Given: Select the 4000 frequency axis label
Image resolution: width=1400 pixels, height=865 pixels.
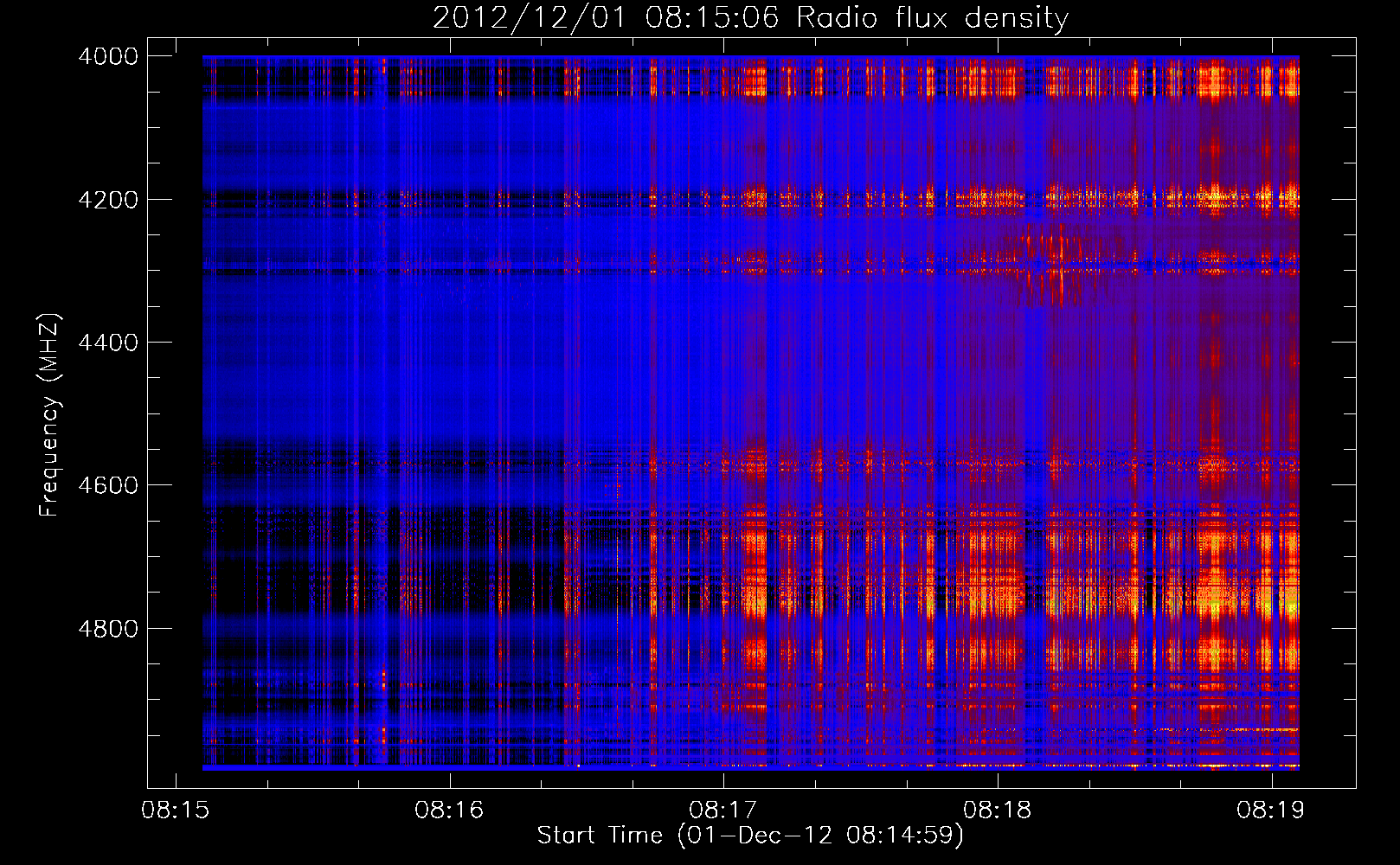Looking at the screenshot, I should [x=108, y=56].
